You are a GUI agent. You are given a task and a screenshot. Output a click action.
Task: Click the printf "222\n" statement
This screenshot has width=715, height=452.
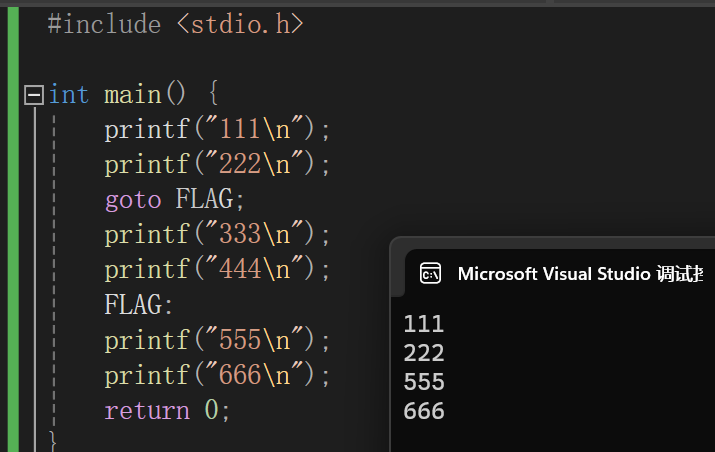point(216,165)
